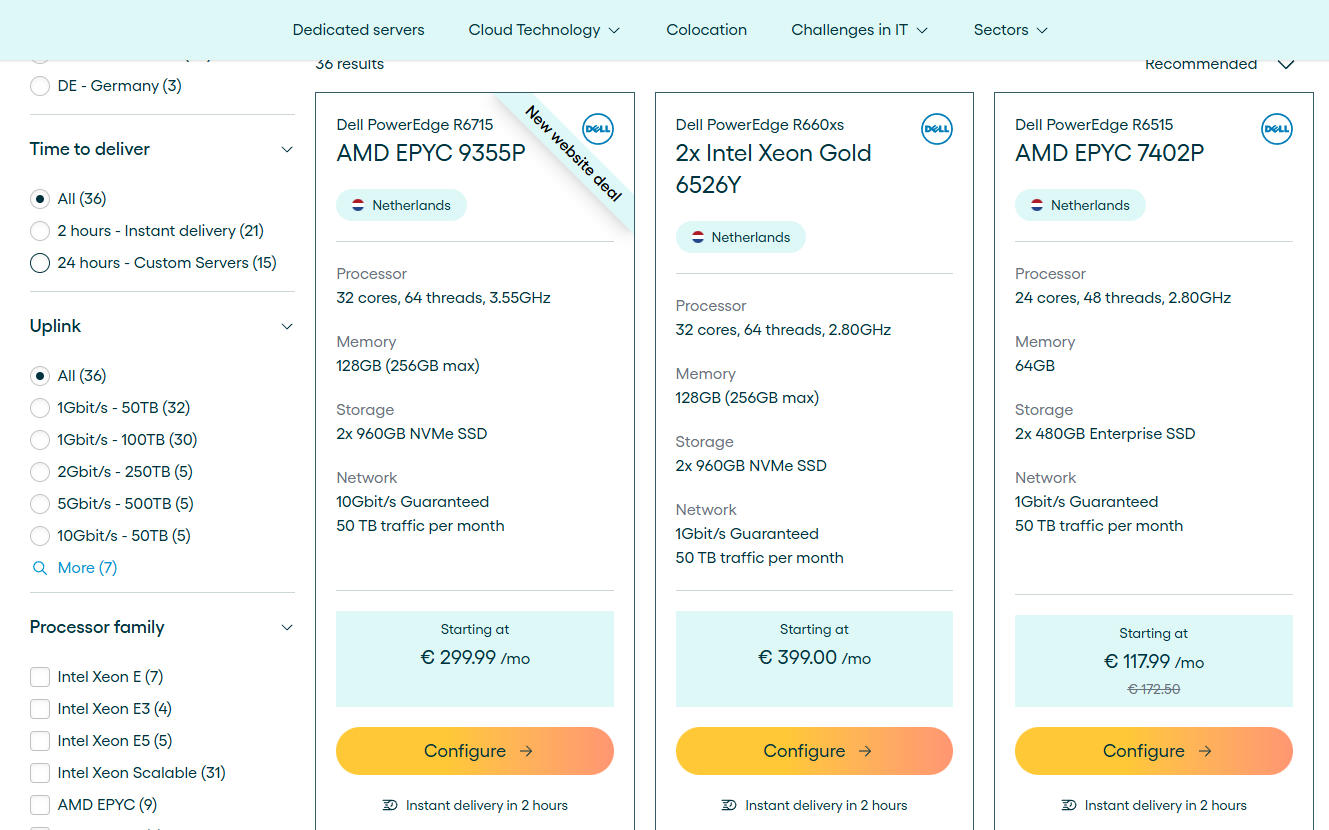The width and height of the screenshot is (1329, 830).
Task: Select All (36) under Uplink
Action: click(40, 376)
